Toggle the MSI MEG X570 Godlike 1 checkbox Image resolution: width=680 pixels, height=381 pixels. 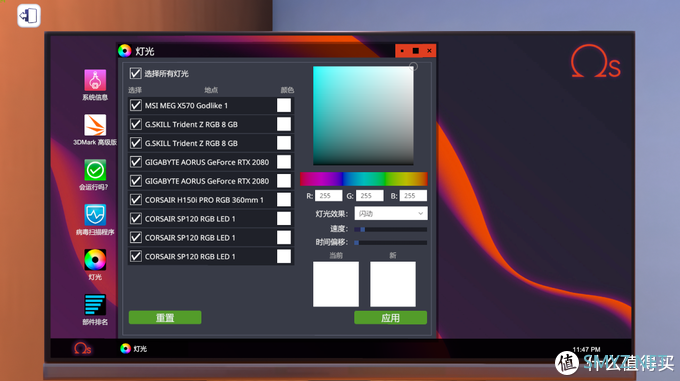pos(136,105)
